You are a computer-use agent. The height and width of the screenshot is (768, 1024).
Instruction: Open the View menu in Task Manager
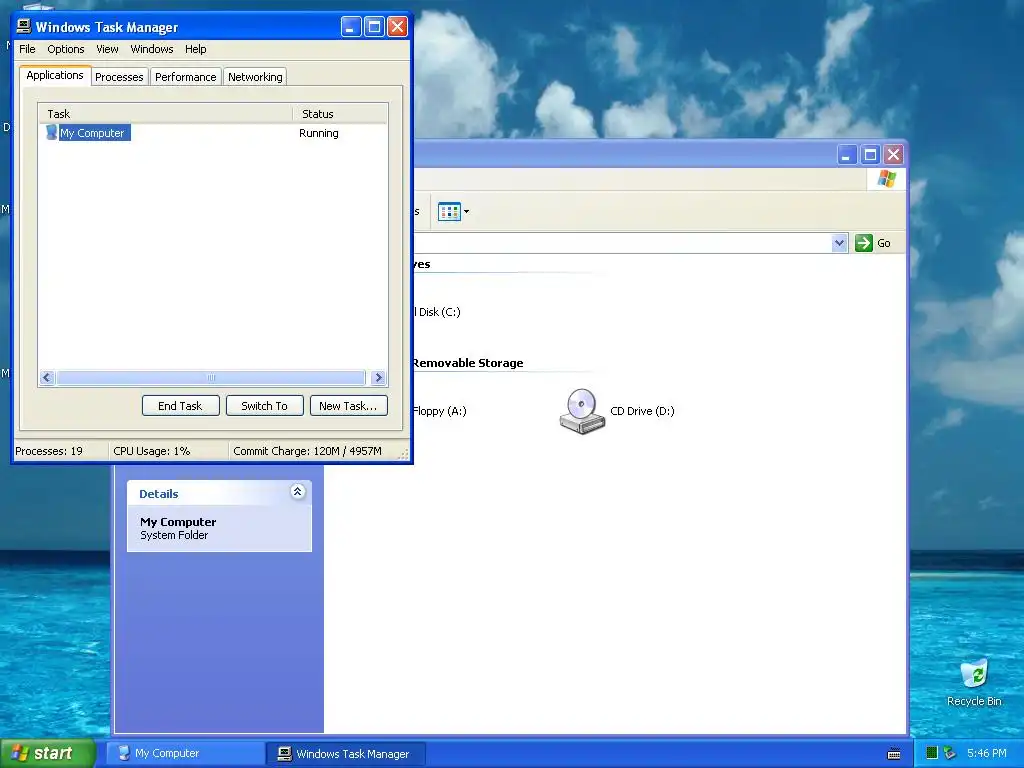[107, 49]
